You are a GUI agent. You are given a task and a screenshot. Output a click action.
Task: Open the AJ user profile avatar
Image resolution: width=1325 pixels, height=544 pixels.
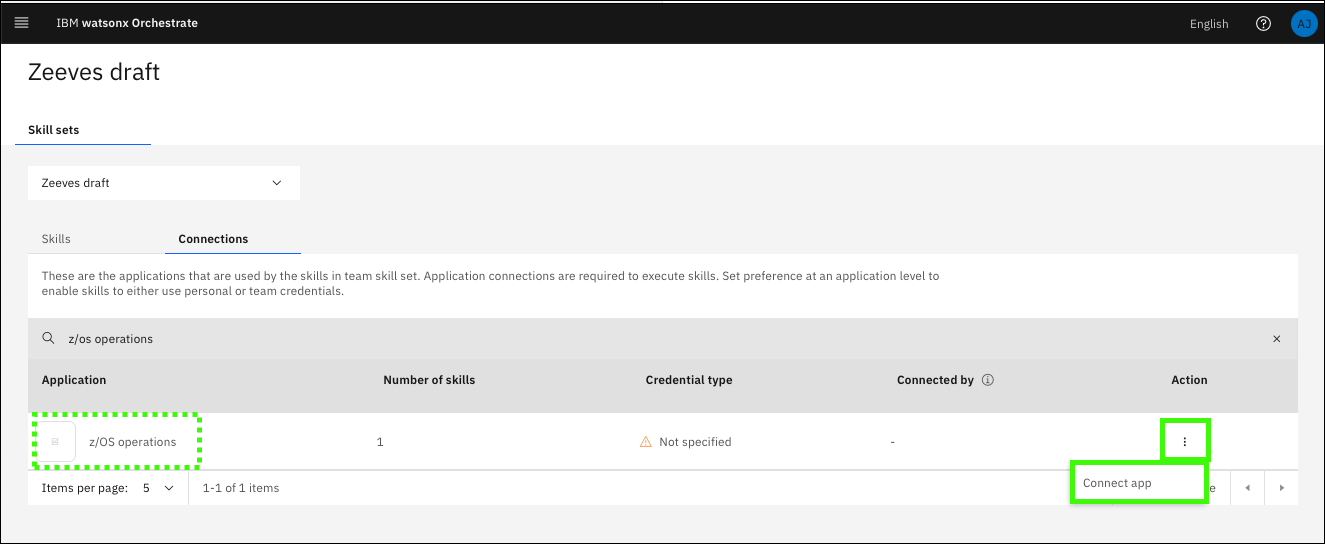(1303, 24)
